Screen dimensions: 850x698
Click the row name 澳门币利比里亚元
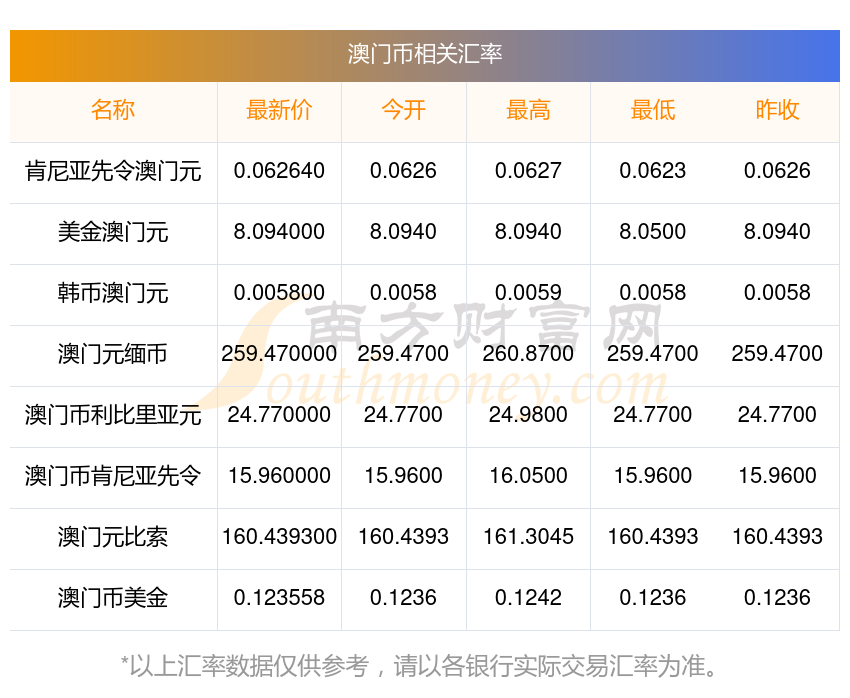113,415
